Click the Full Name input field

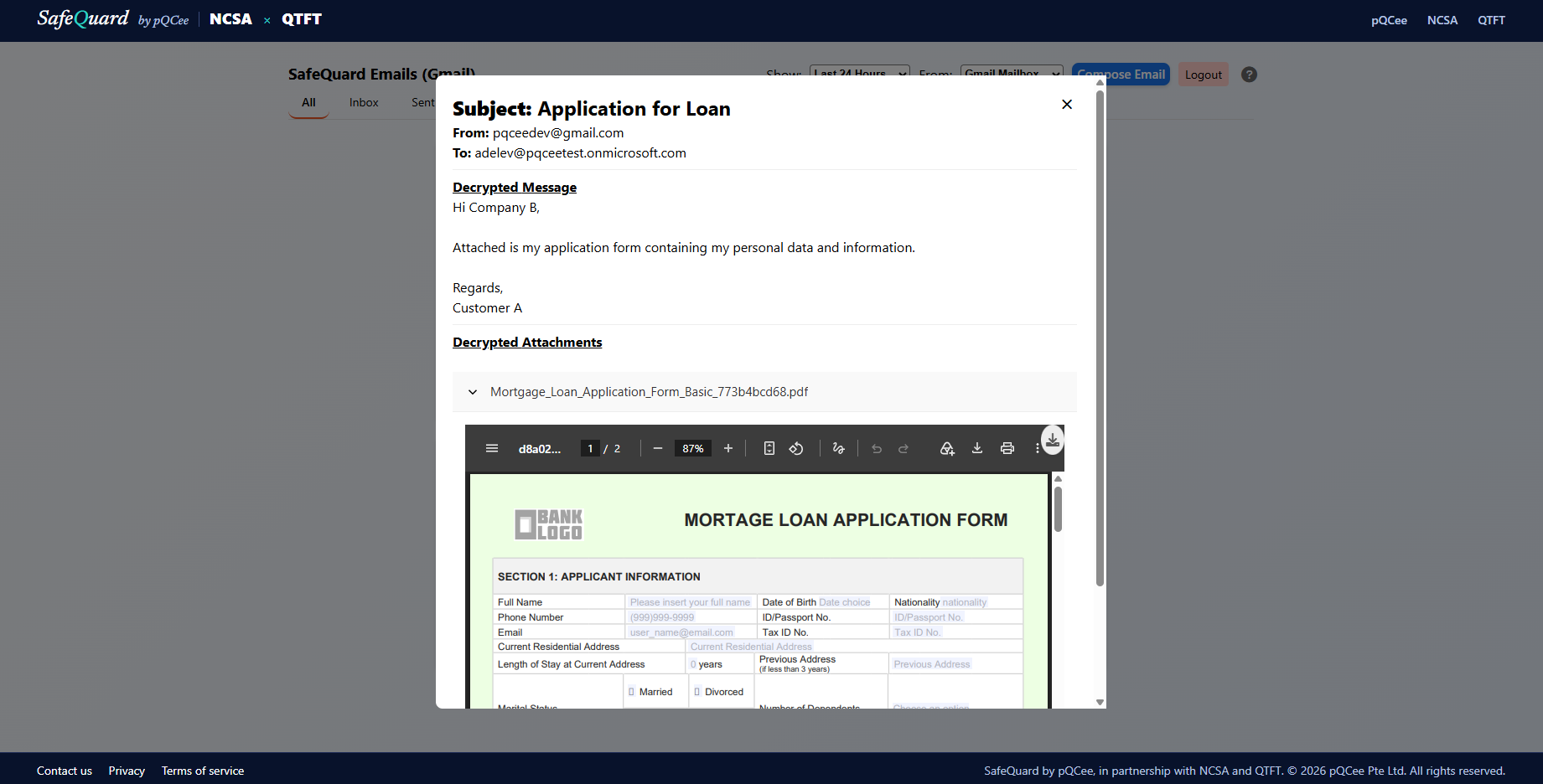[x=691, y=602]
